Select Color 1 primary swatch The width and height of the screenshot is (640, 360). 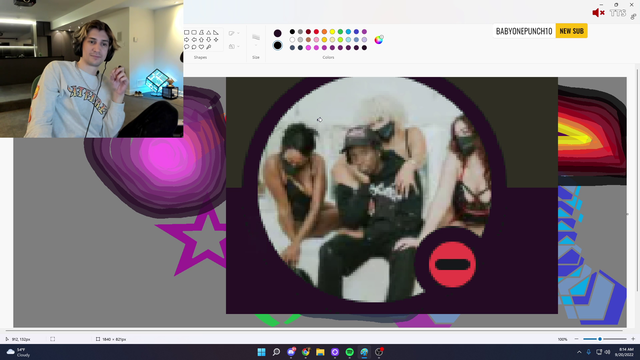click(278, 33)
